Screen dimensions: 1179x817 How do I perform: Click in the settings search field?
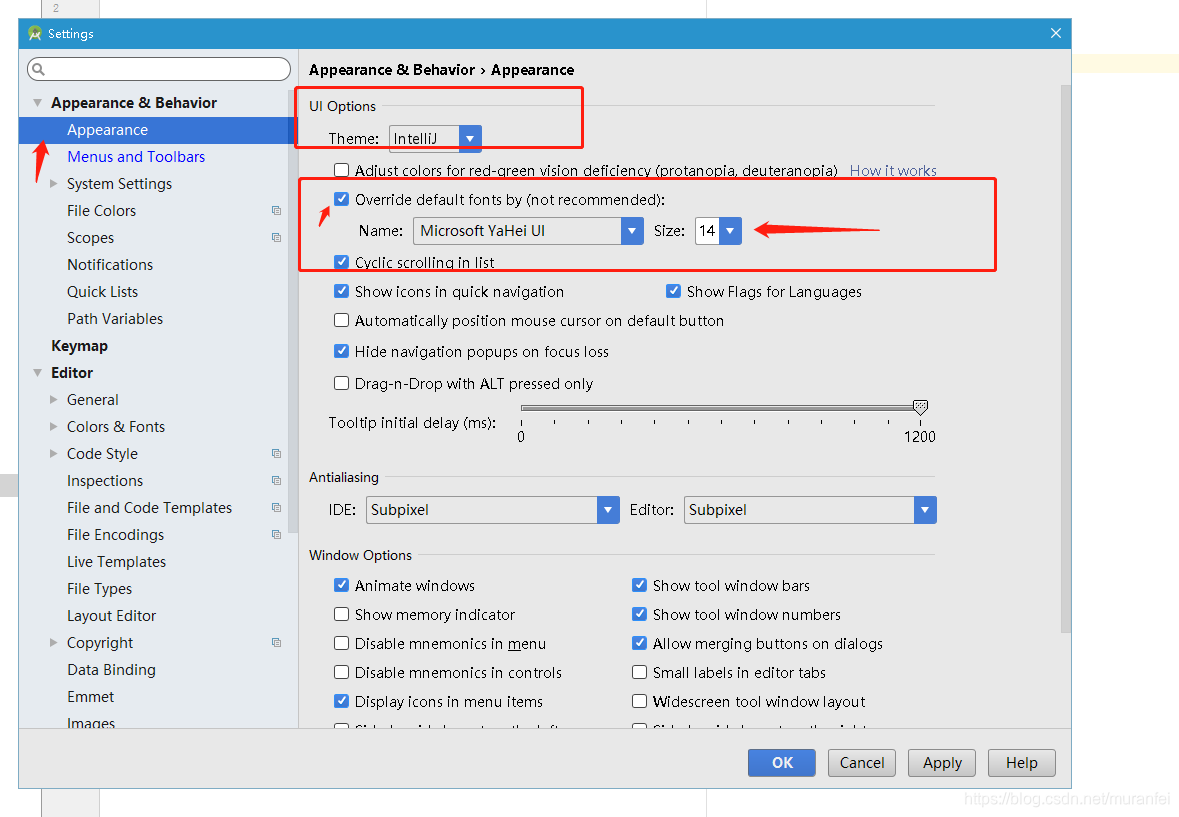coord(159,69)
